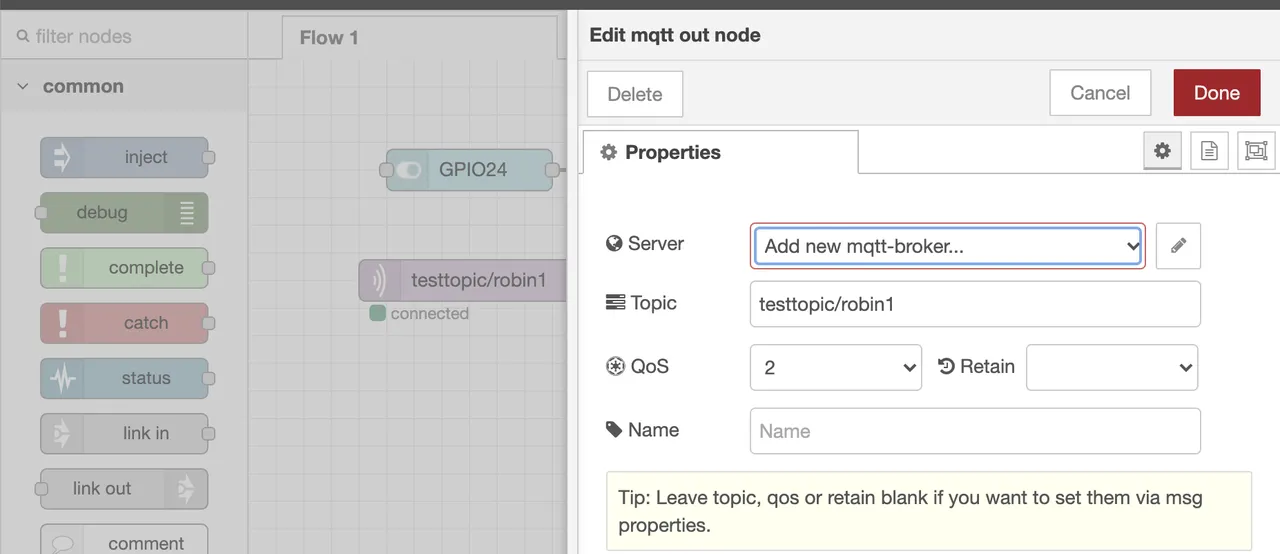Screen dimensions: 1280x554
Task: Click the connected status text under the node
Action: pos(429,314)
